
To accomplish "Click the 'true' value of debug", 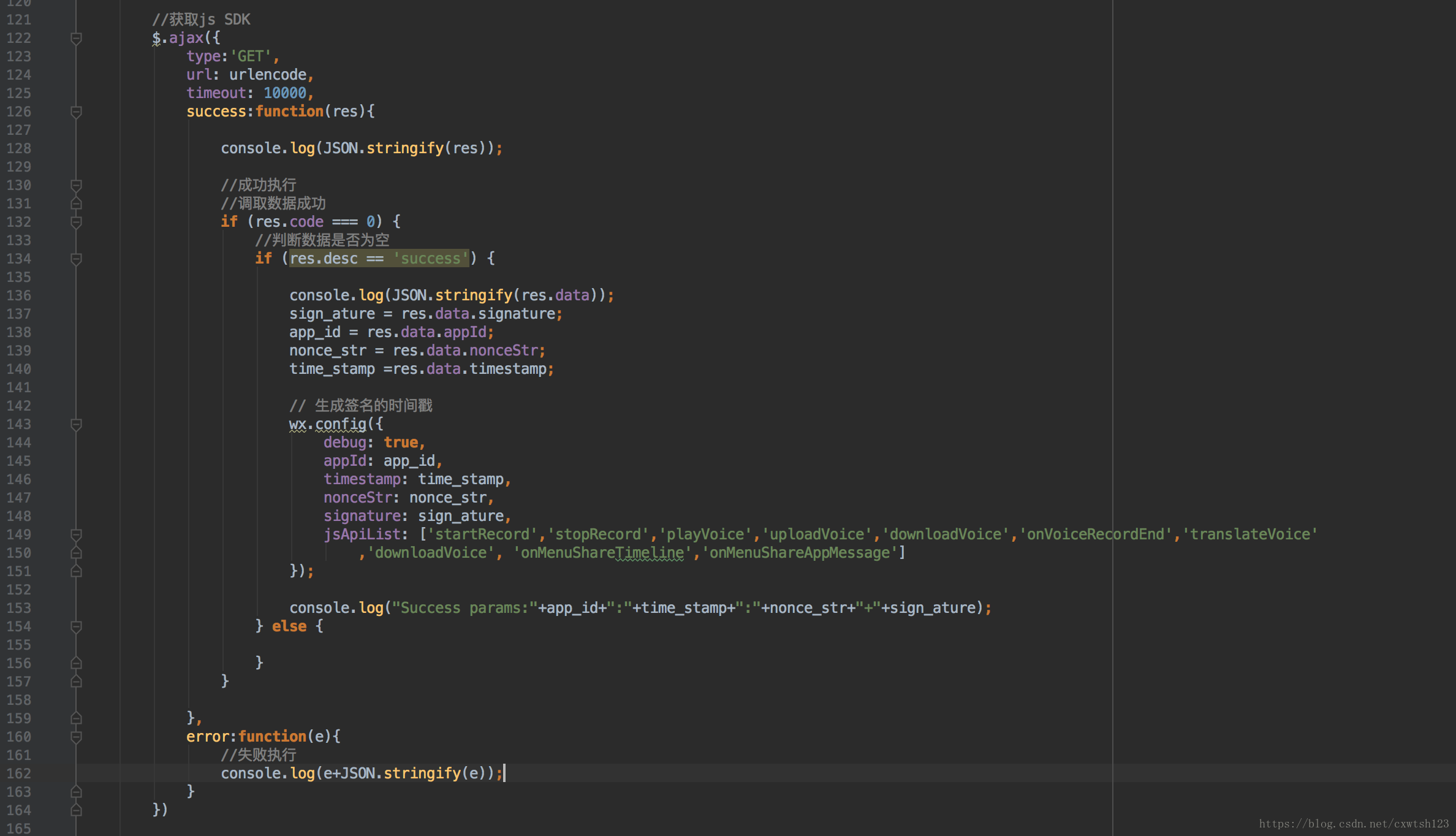I will [401, 443].
